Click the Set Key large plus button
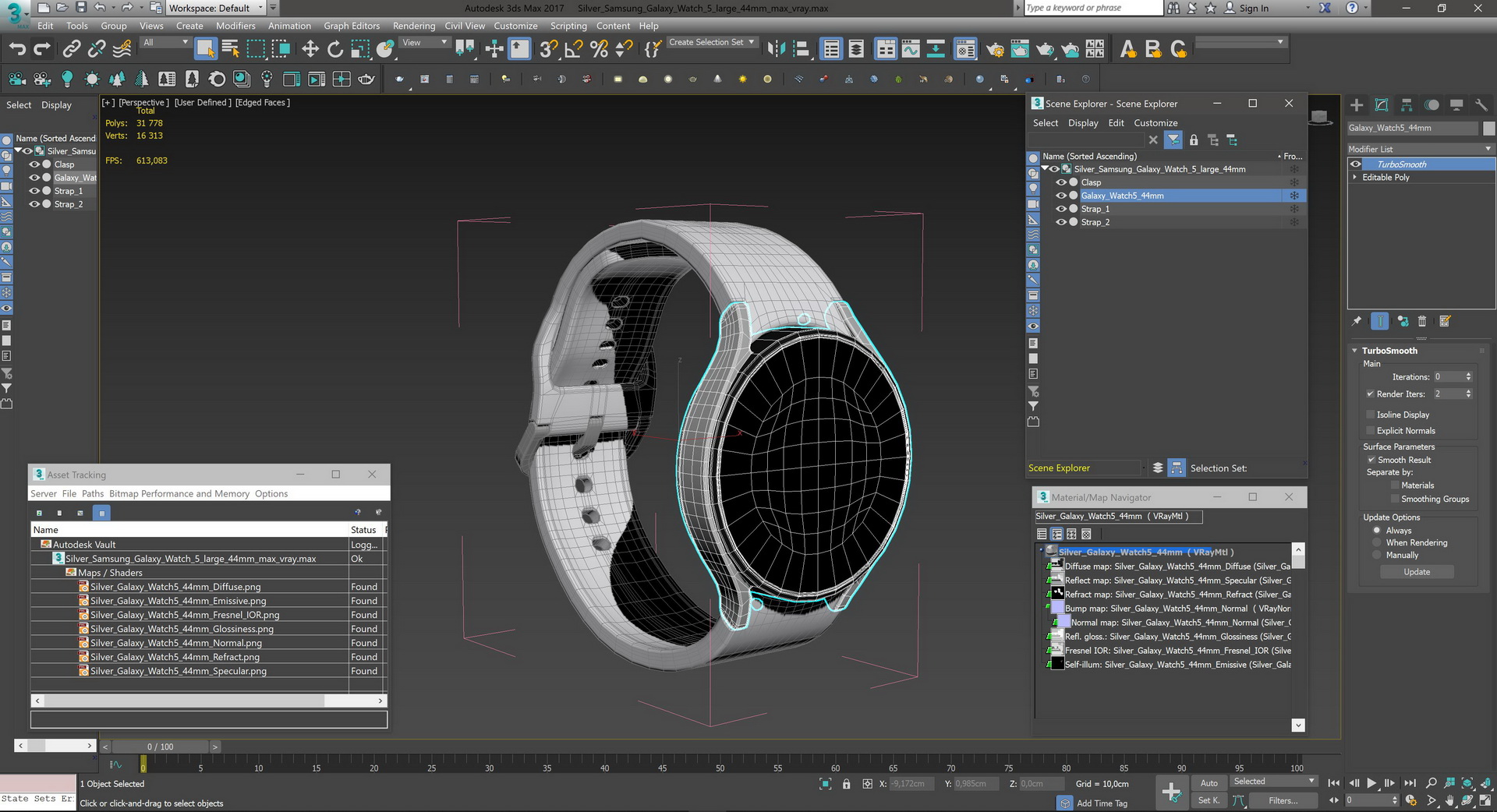 [1171, 793]
